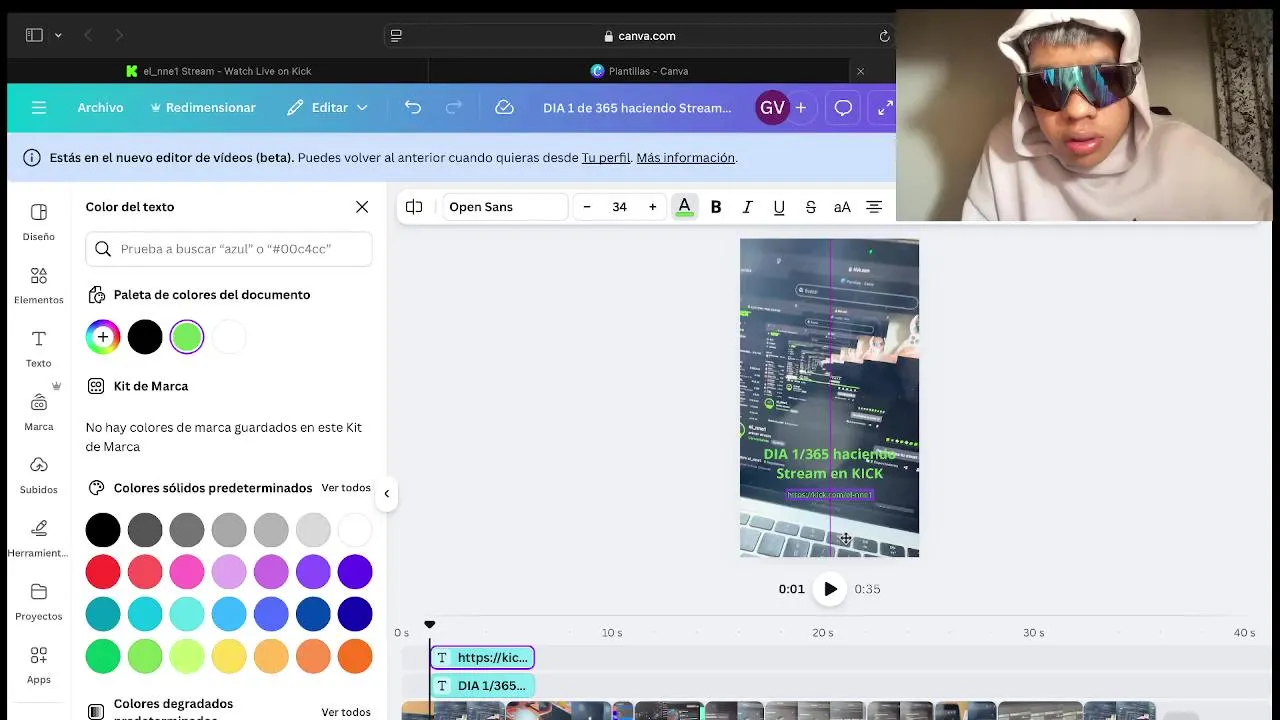Open the Apps sidebar panel
The image size is (1280, 720).
pos(39,665)
